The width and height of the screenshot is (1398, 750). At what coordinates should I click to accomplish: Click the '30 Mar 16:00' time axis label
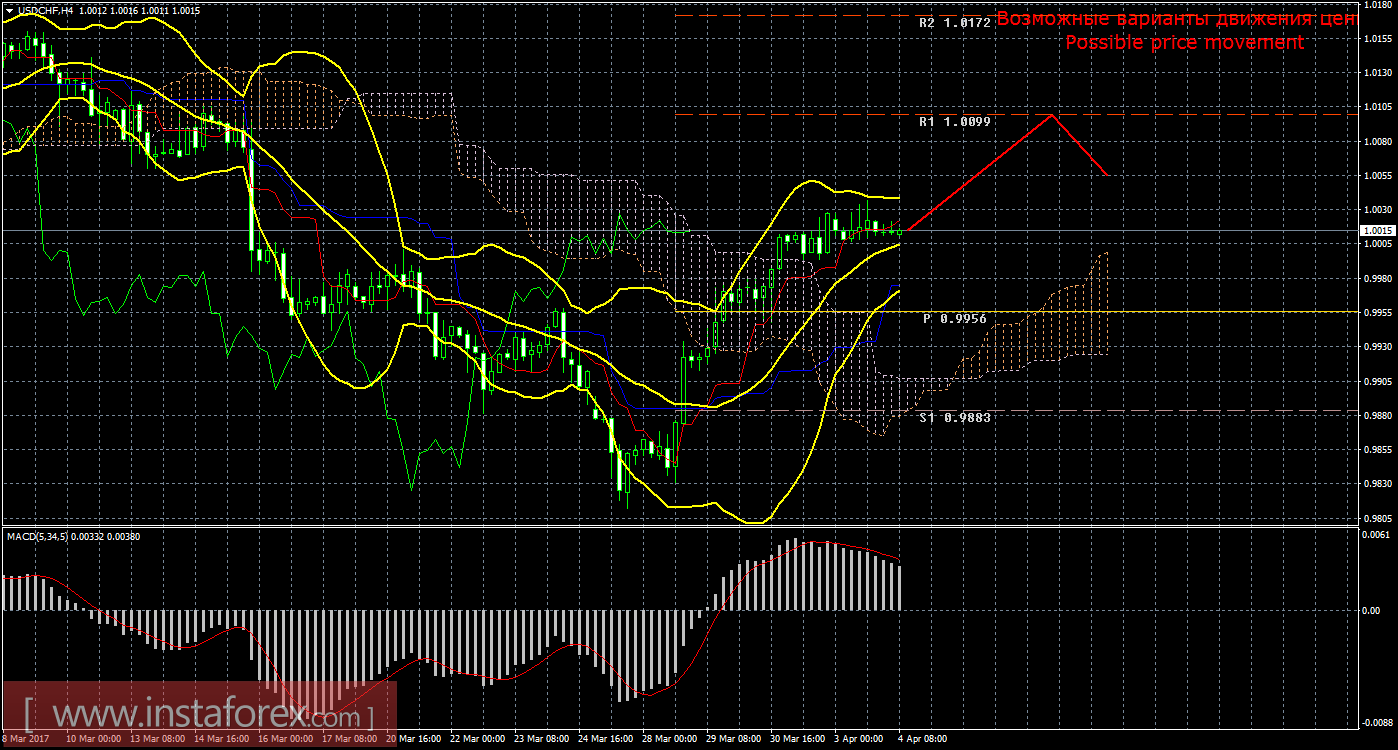[797, 739]
